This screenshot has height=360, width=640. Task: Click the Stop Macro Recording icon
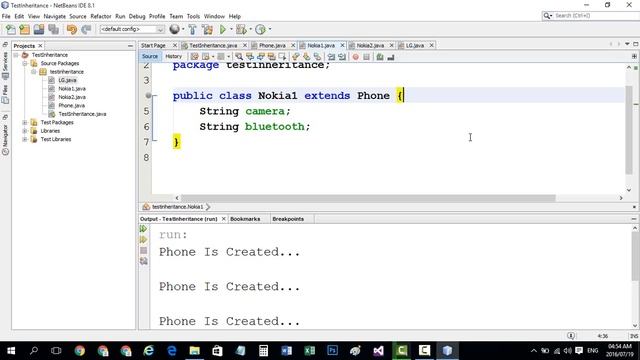366,57
